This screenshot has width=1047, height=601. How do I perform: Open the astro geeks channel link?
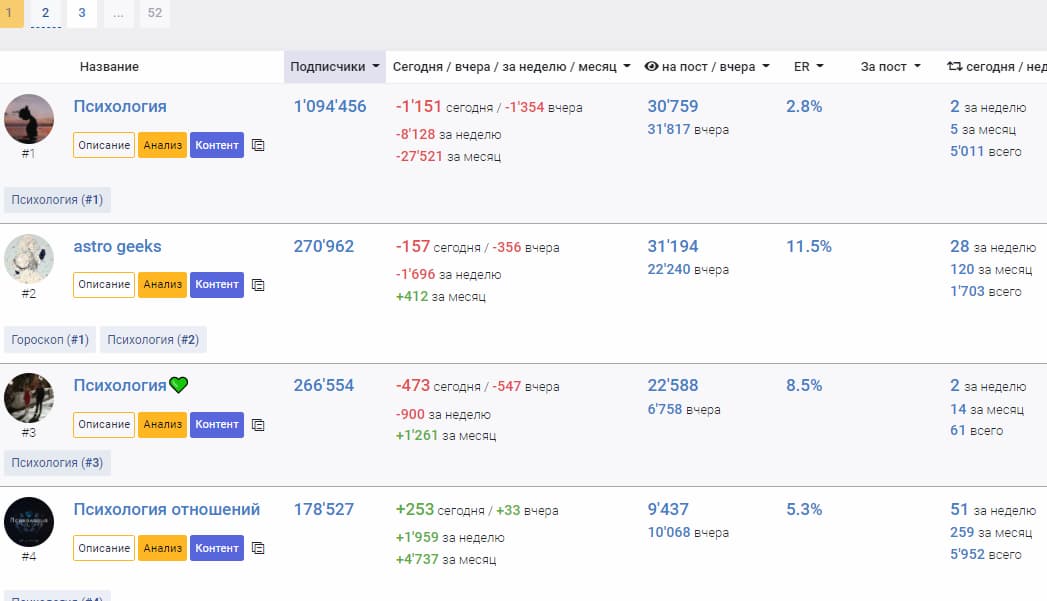(x=117, y=246)
